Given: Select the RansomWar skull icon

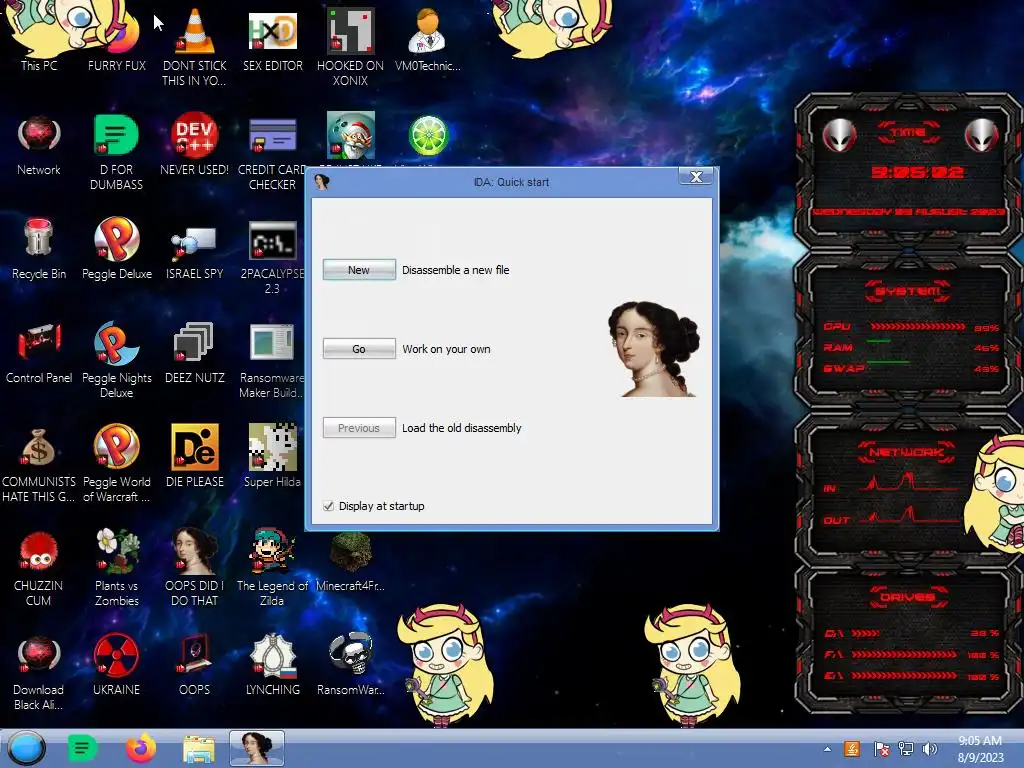Looking at the screenshot, I should (x=351, y=665).
